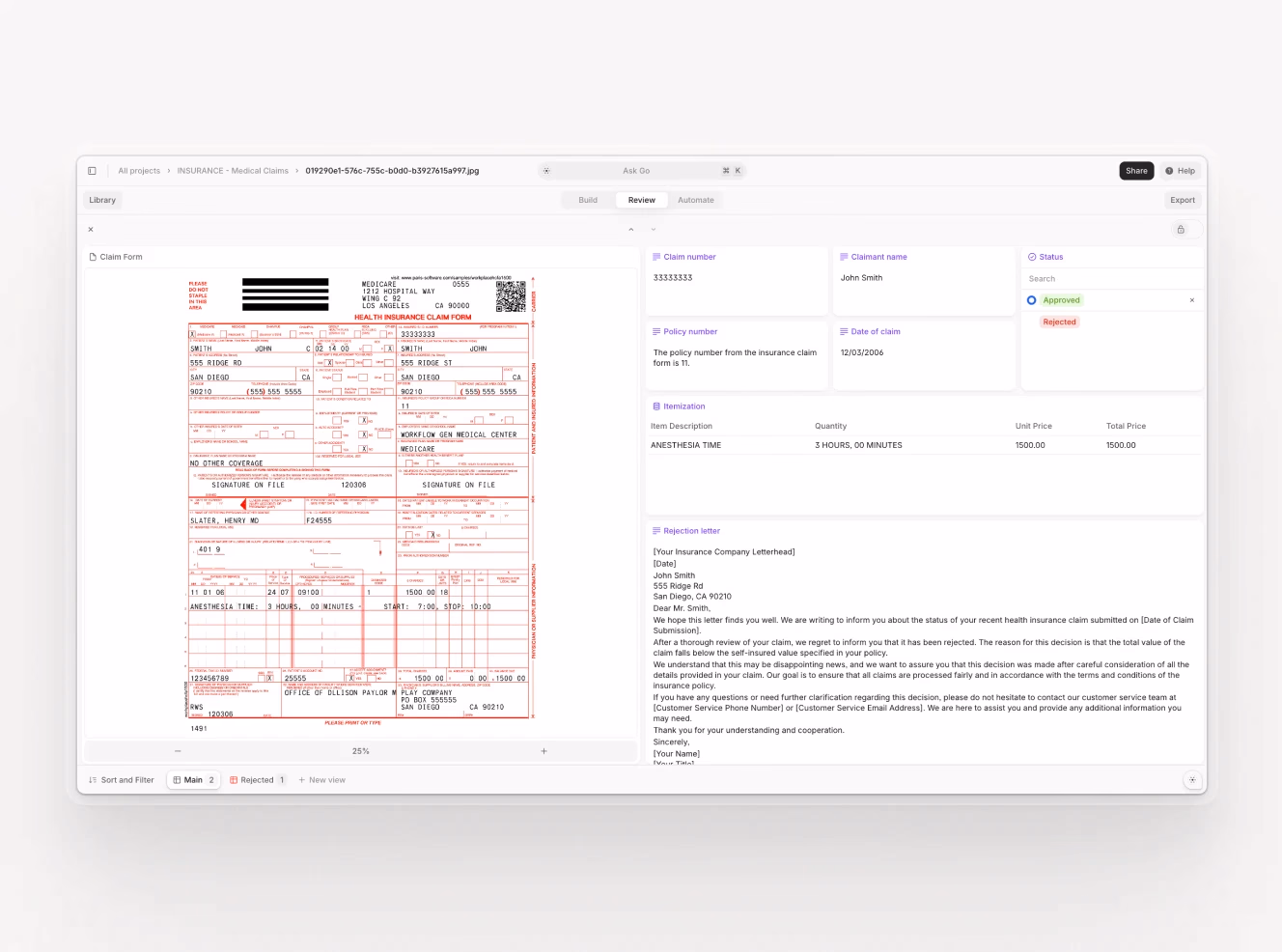Click the Unit Price column header
This screenshot has width=1282, height=952.
[x=1034, y=426]
